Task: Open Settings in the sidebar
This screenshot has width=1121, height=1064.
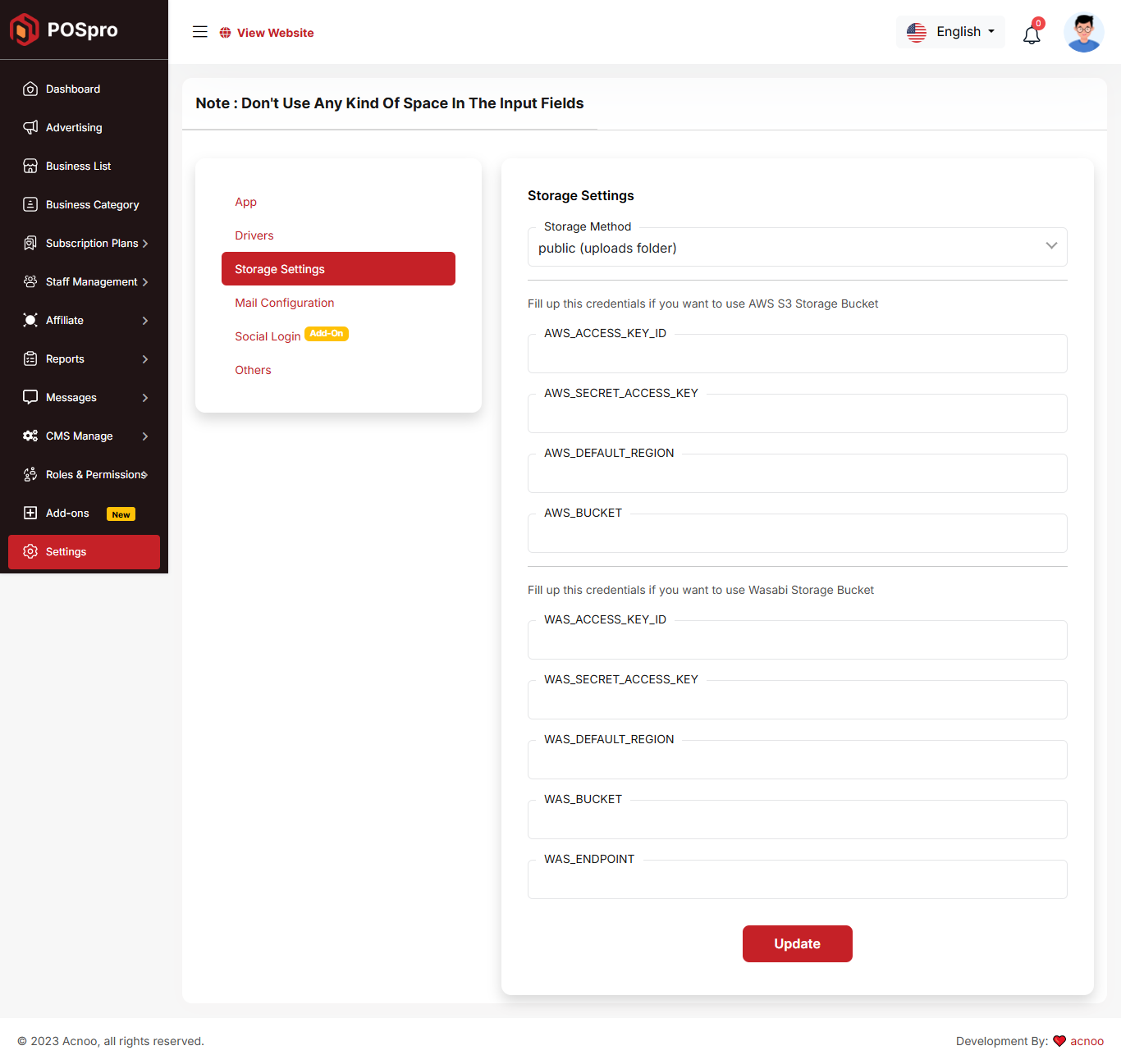Action: pos(84,551)
